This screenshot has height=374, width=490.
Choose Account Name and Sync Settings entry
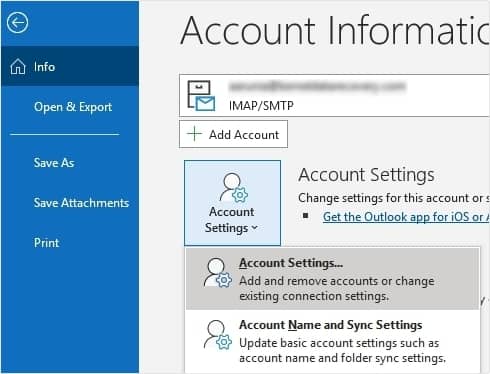(332, 341)
